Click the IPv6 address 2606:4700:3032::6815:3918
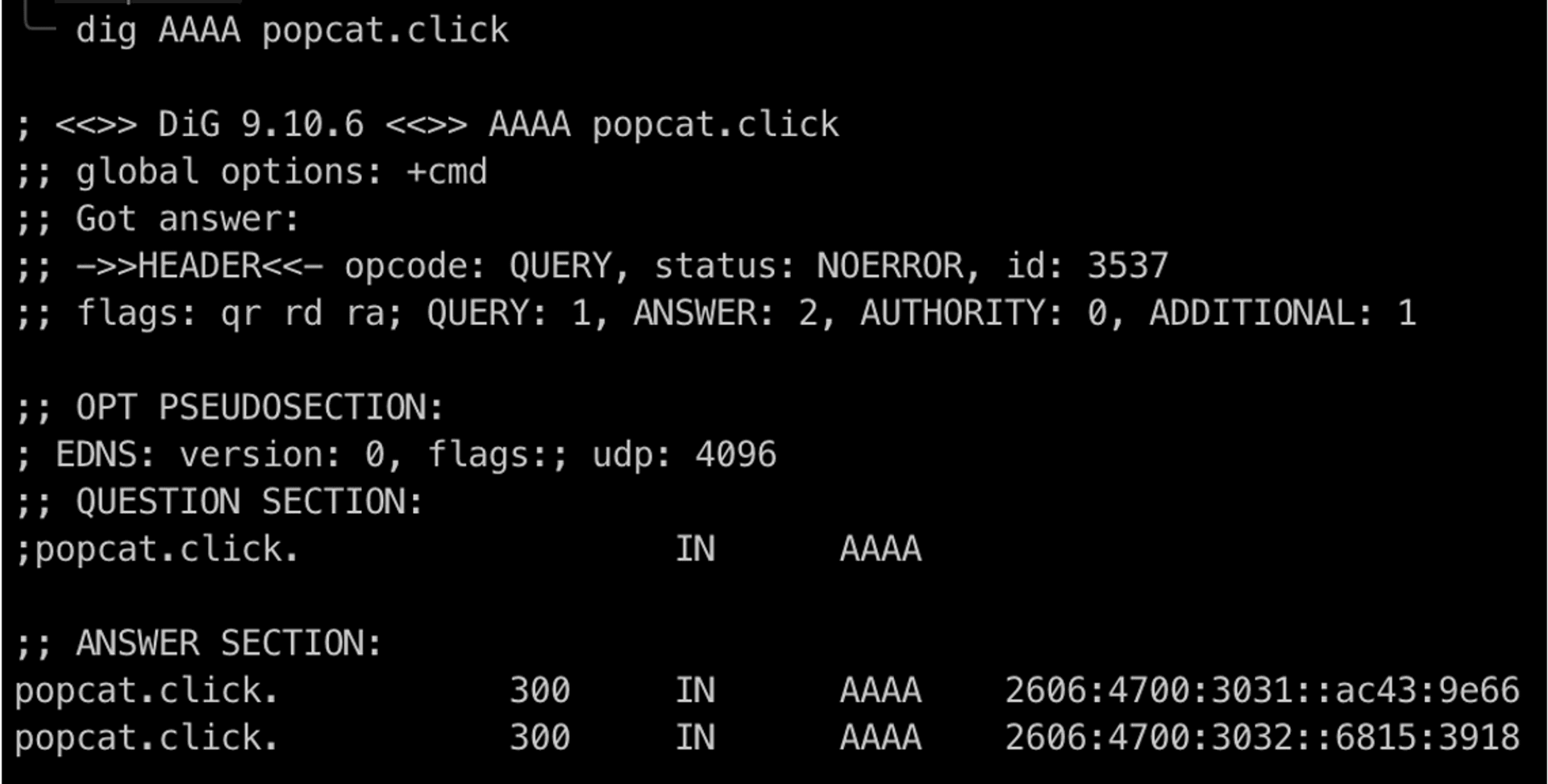This screenshot has width=1548, height=784. (1262, 738)
